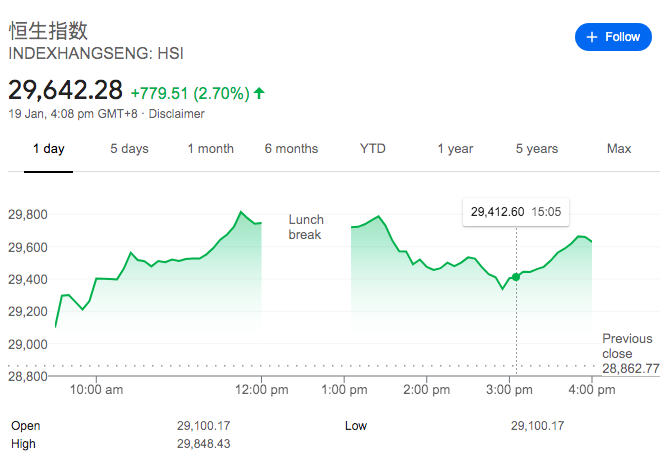The width and height of the screenshot is (670, 467).
Task: Open the 6 months chart tab
Action: point(291,149)
